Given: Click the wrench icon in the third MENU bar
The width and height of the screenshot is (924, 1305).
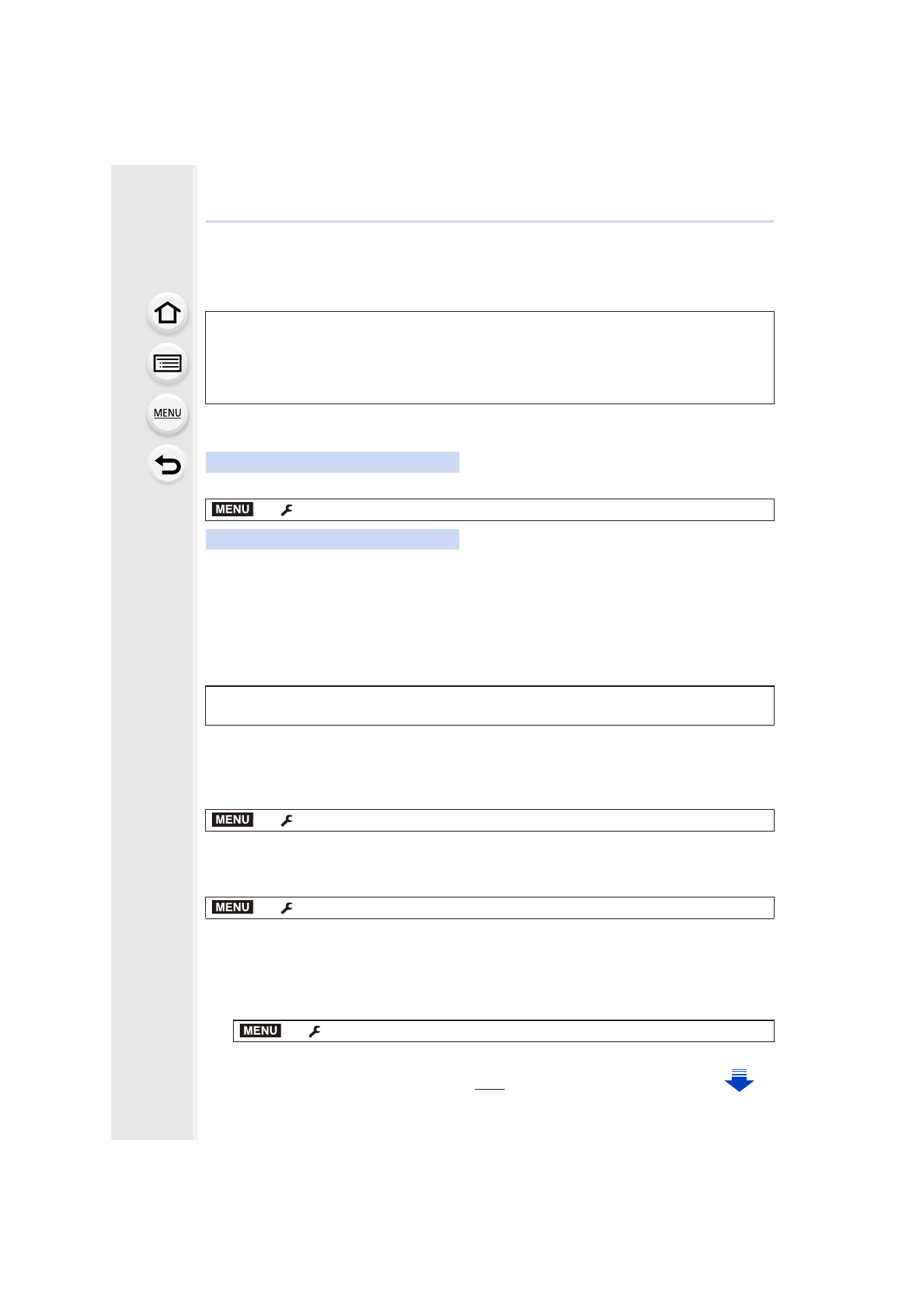Looking at the screenshot, I should click(287, 908).
